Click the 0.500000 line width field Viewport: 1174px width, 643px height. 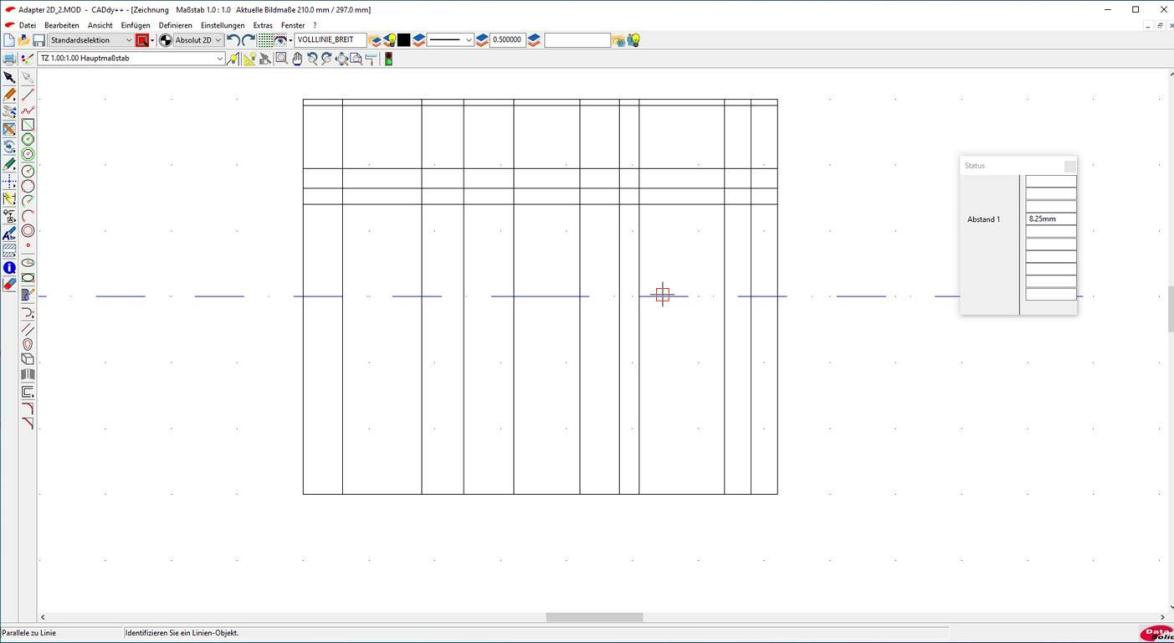[x=508, y=40]
